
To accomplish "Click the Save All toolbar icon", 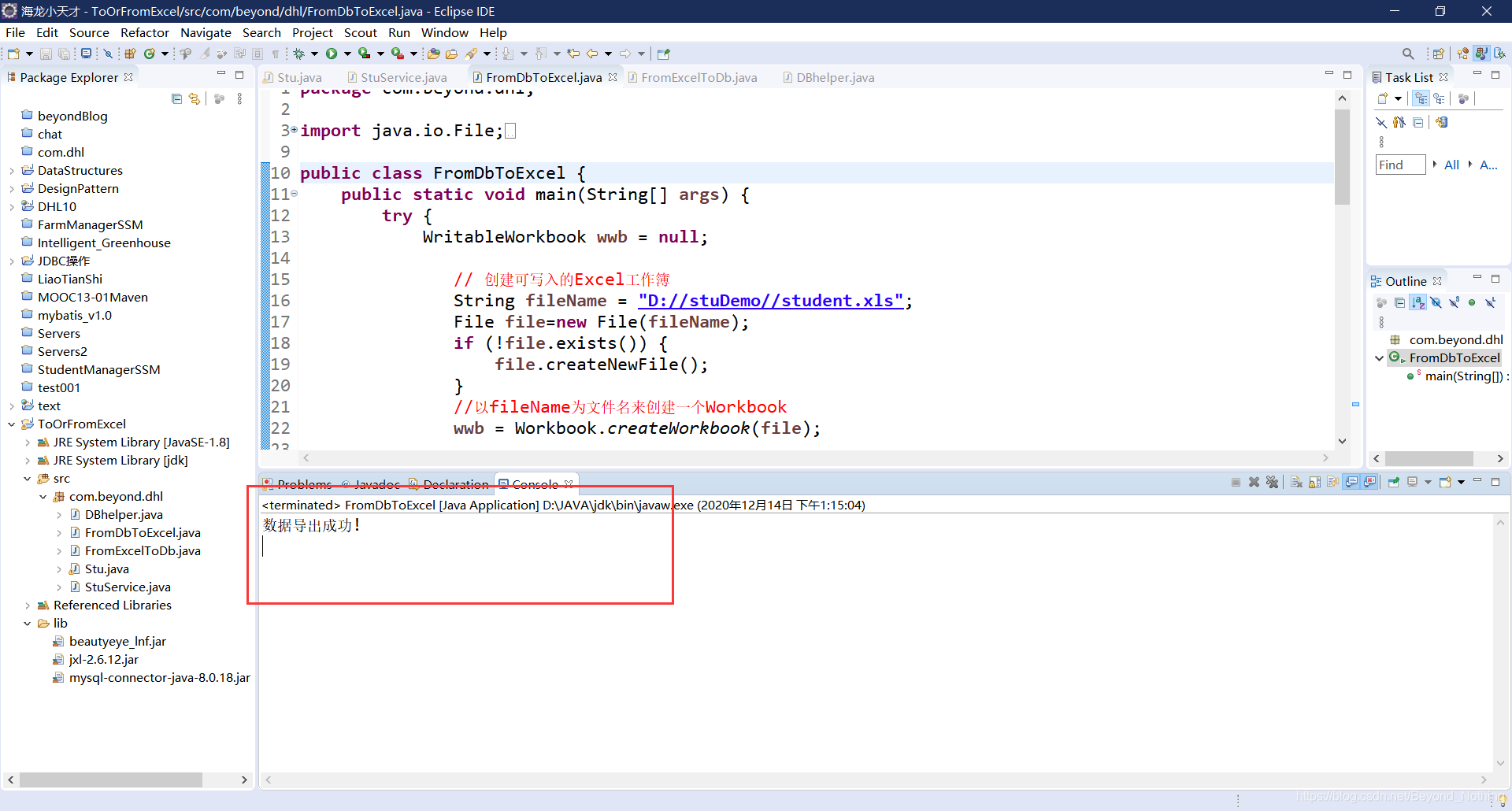I will point(64,53).
